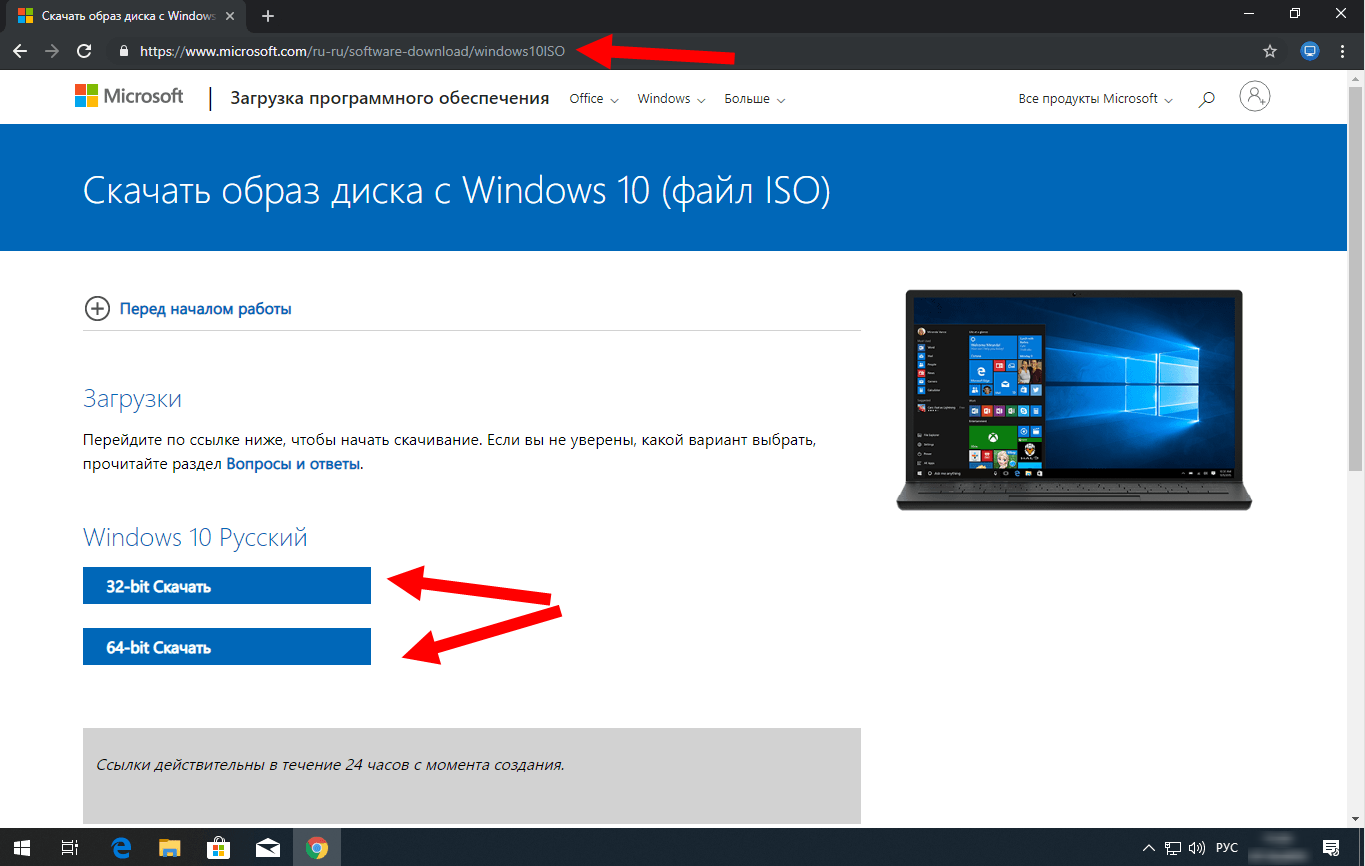Click the Windows 10 laptop image

coord(1074,400)
